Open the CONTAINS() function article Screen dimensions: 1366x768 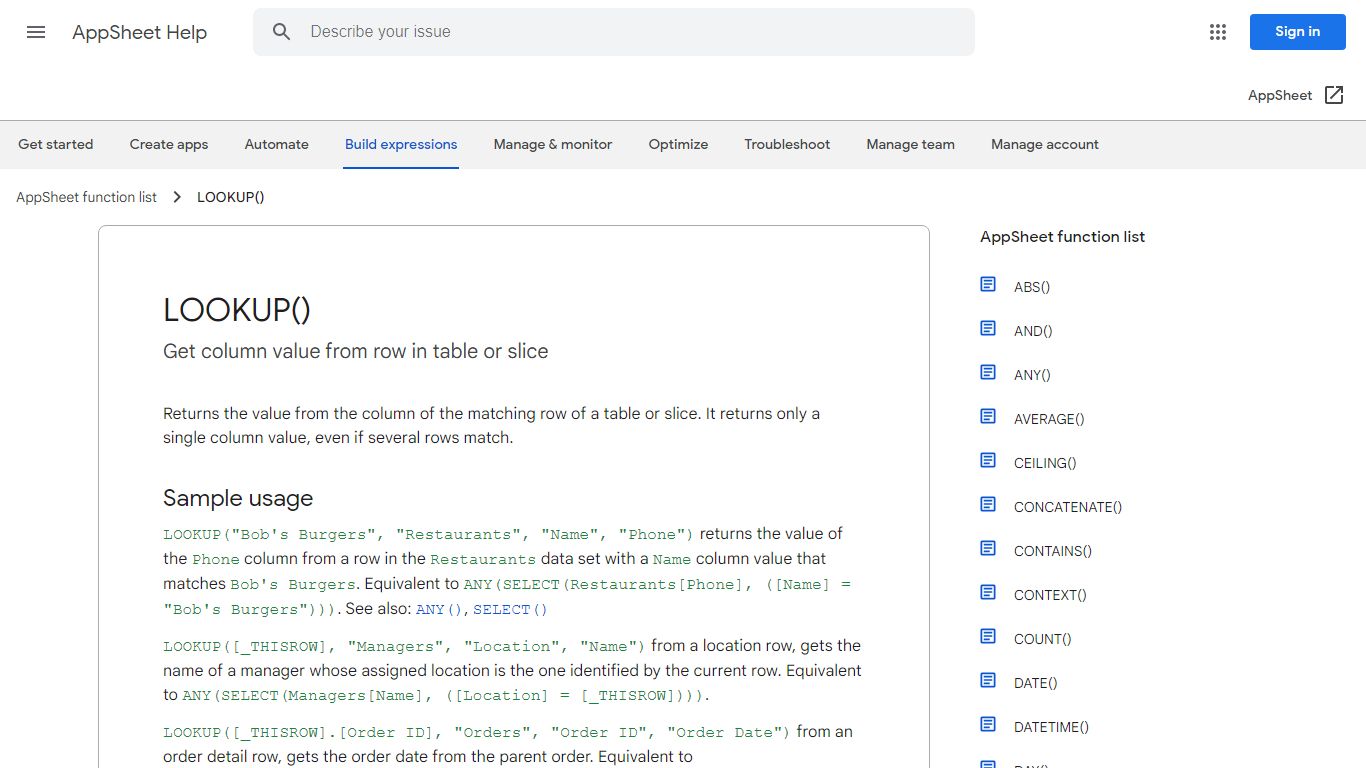[1053, 551]
